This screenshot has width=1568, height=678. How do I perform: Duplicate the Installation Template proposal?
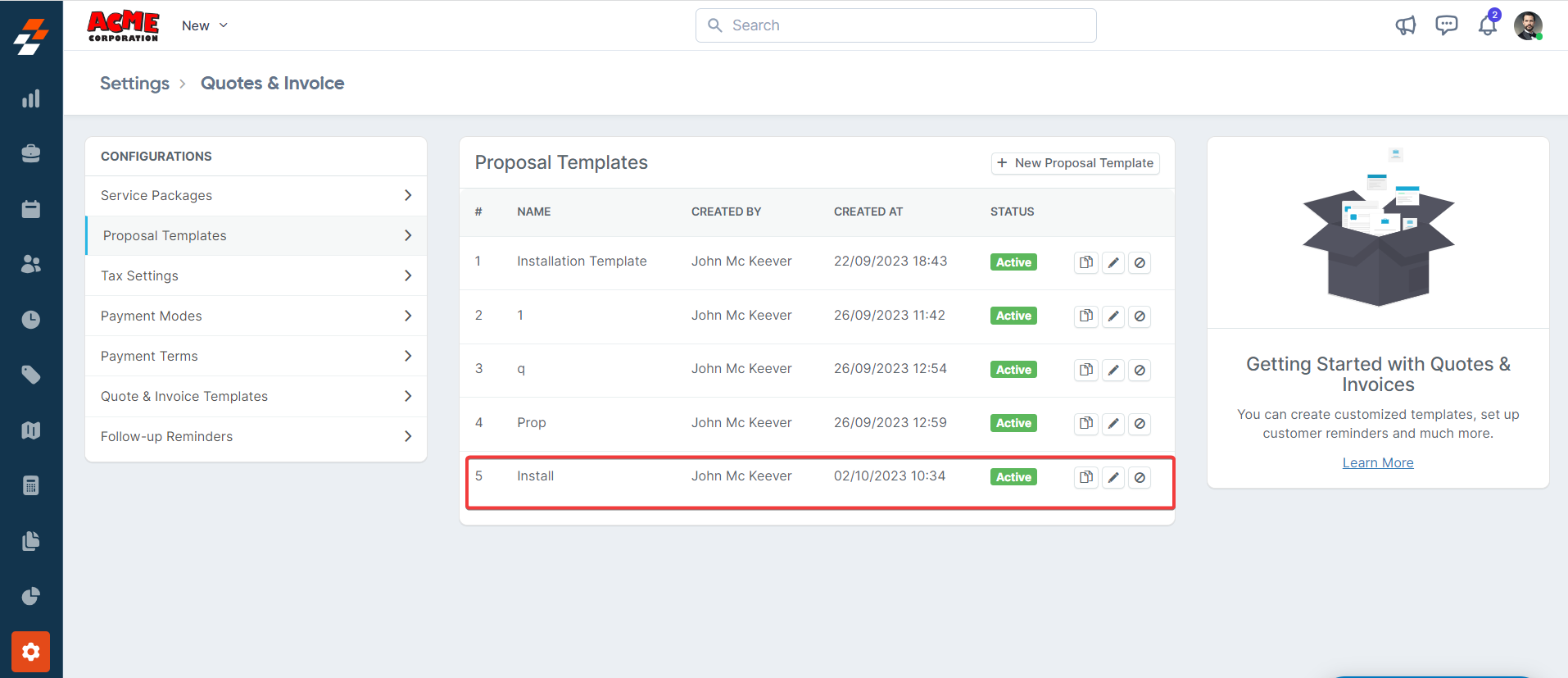(1086, 262)
